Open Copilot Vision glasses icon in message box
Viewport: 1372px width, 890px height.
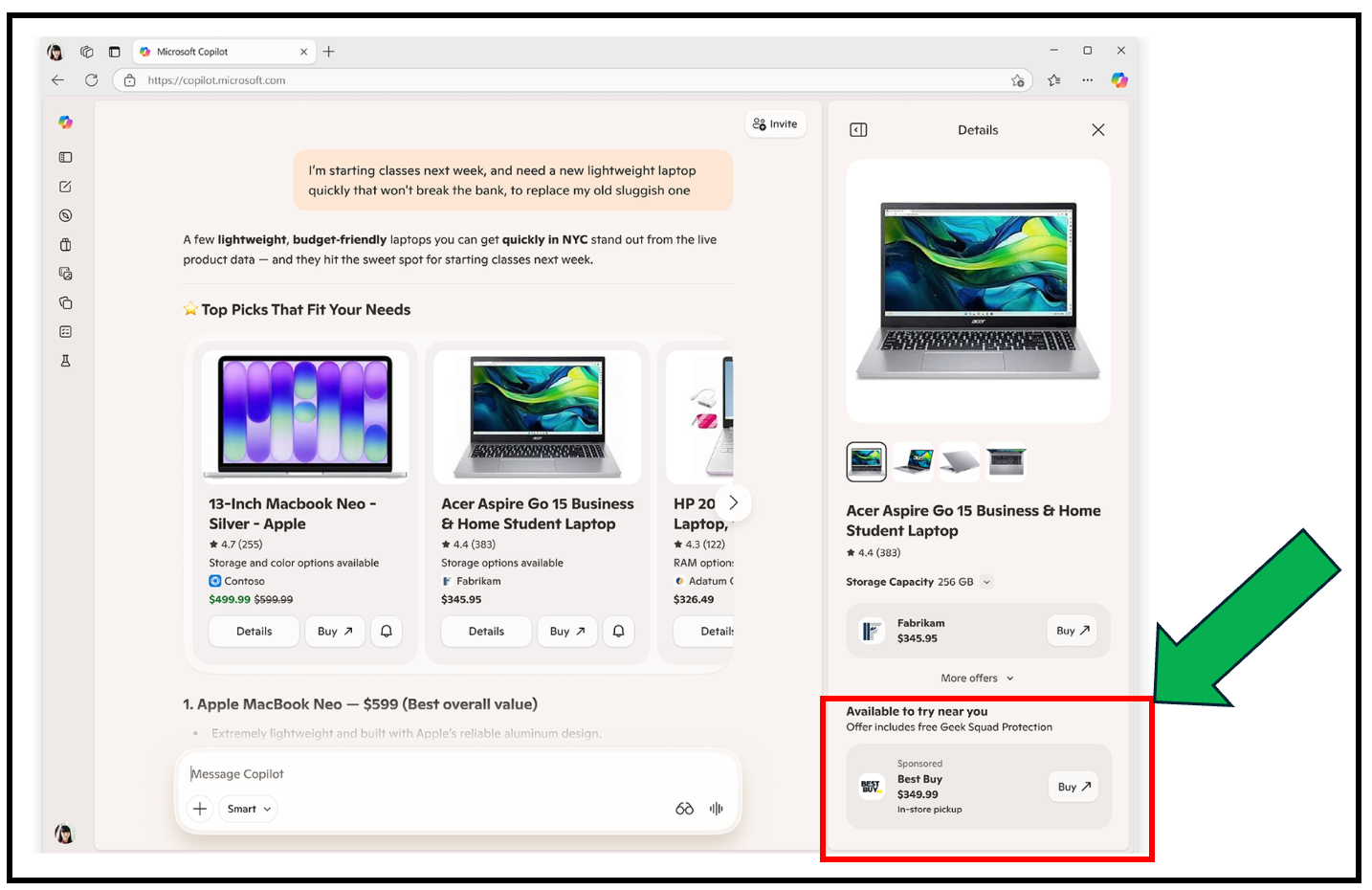(684, 809)
